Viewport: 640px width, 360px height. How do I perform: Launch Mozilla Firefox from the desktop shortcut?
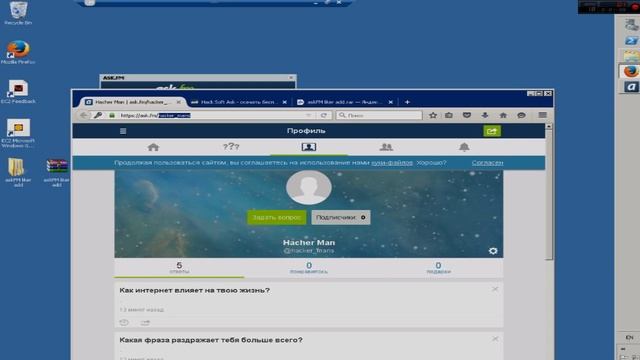click(18, 52)
